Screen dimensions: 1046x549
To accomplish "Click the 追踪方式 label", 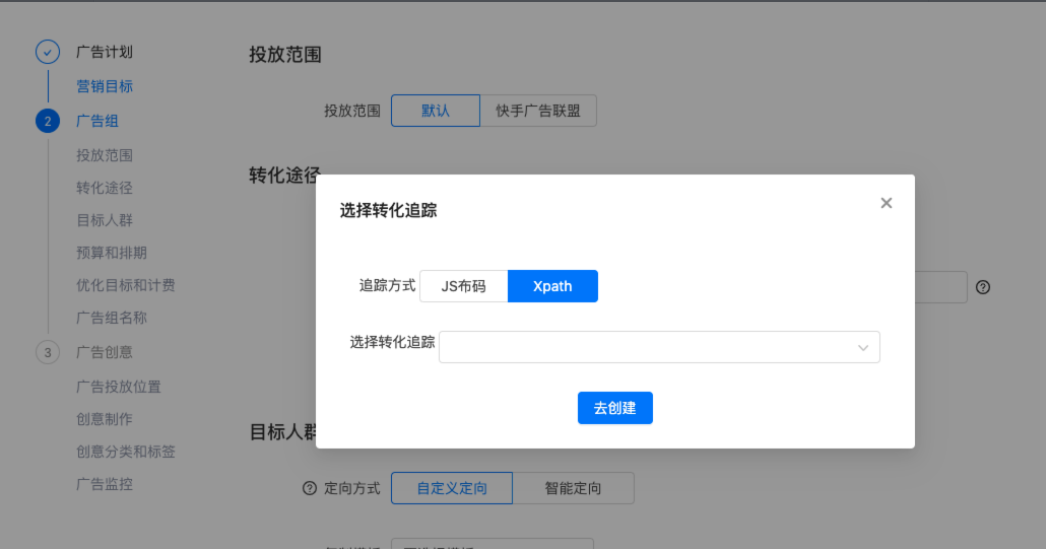I will coord(387,286).
